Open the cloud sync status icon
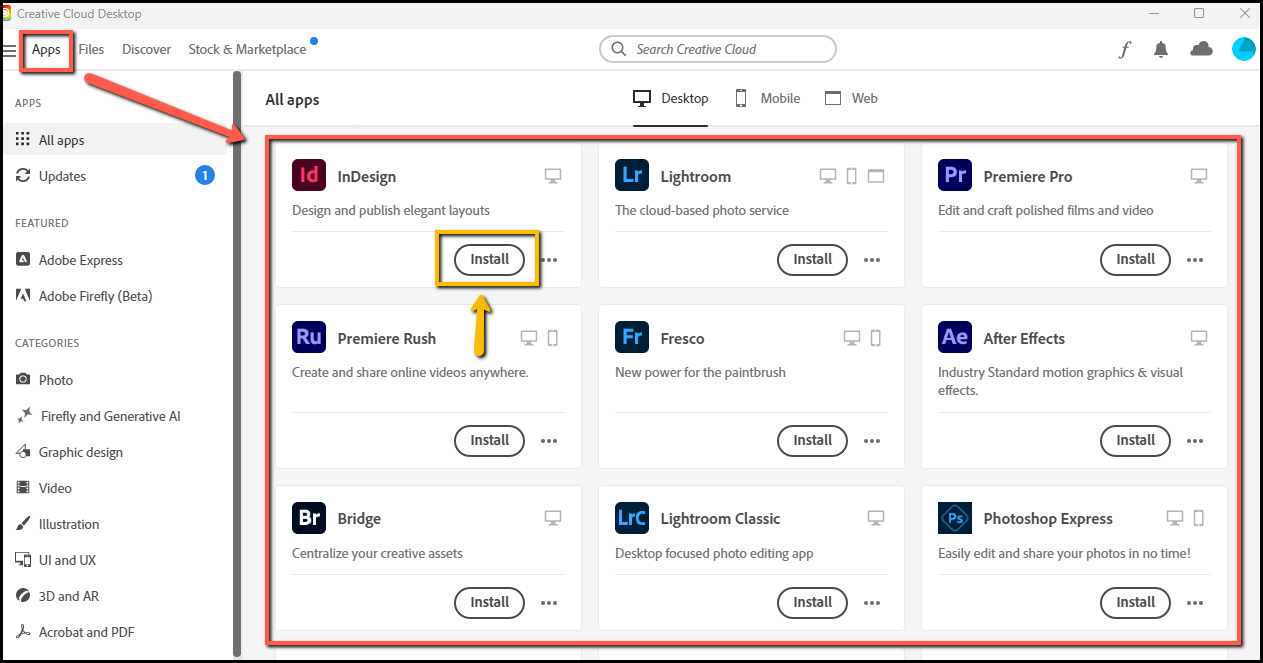Viewport: 1263px width, 663px height. click(1201, 49)
